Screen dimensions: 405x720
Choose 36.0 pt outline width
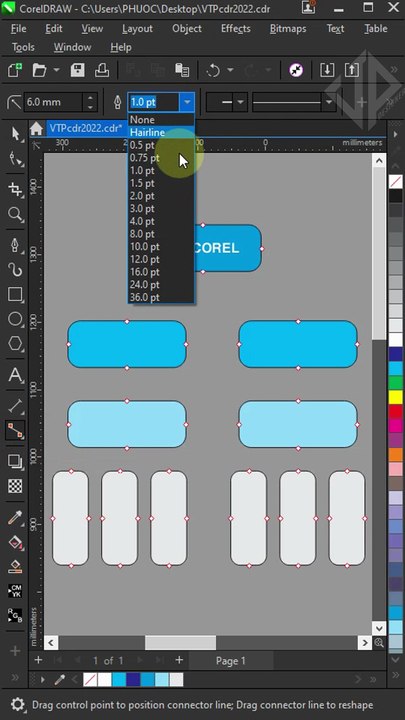tap(161, 298)
